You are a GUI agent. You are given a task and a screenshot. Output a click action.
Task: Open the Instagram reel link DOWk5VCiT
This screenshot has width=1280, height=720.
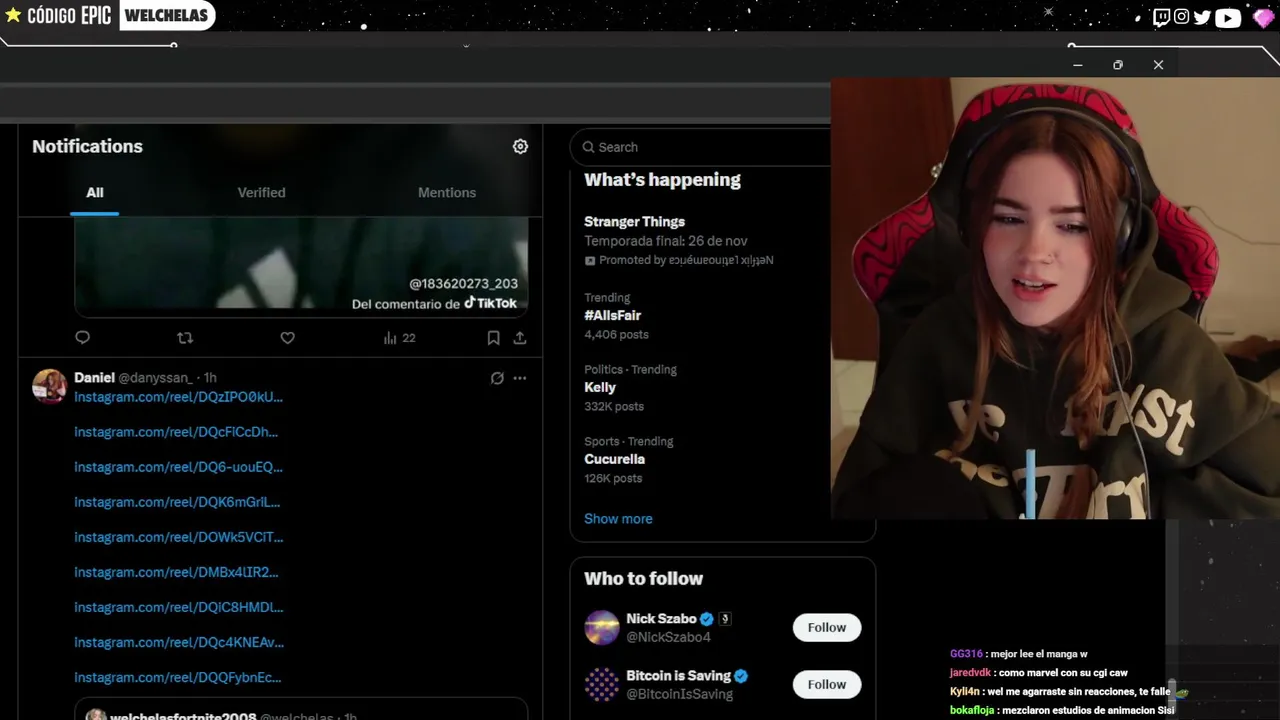[178, 537]
